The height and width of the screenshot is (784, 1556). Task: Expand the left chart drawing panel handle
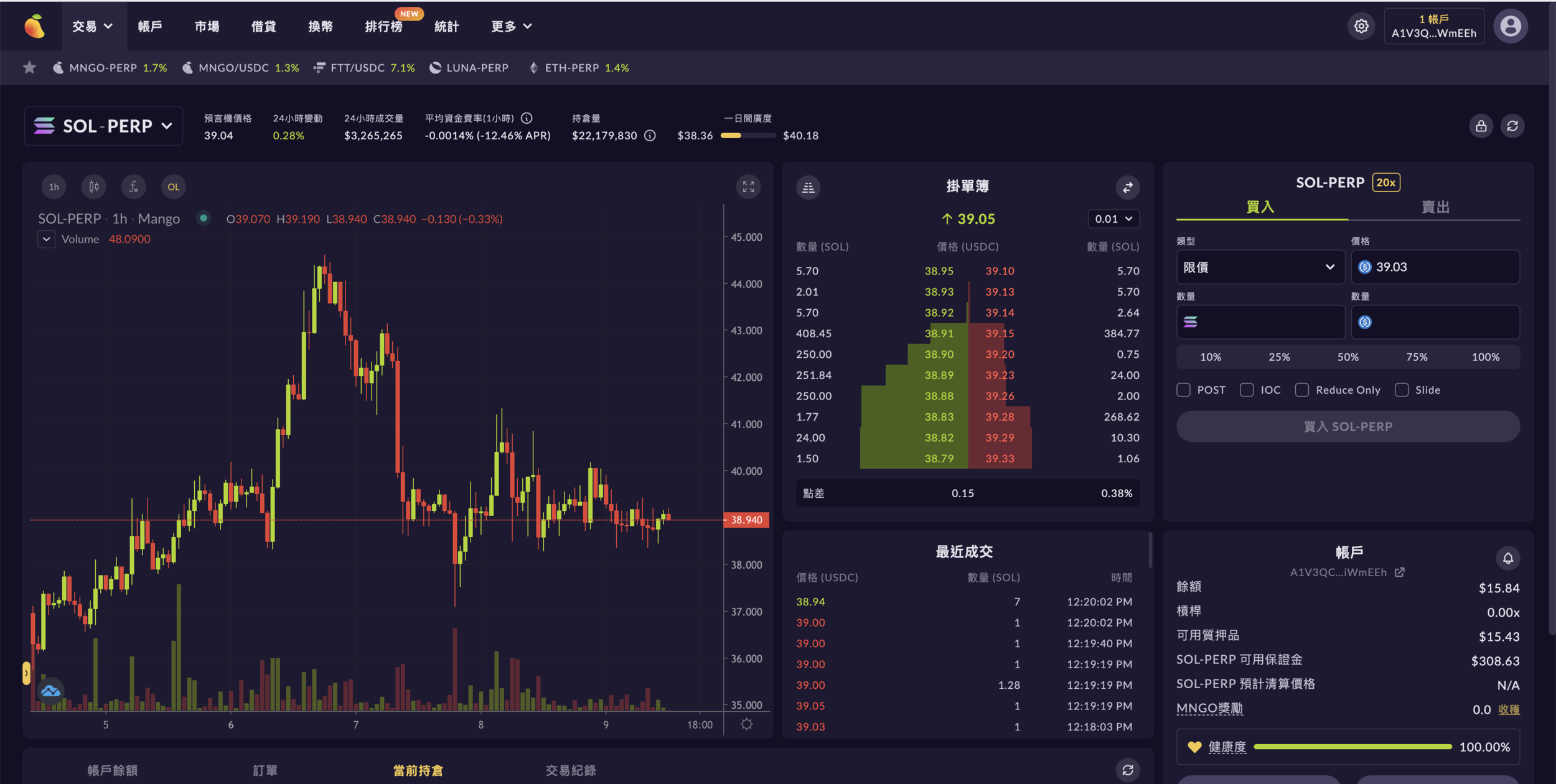point(26,673)
